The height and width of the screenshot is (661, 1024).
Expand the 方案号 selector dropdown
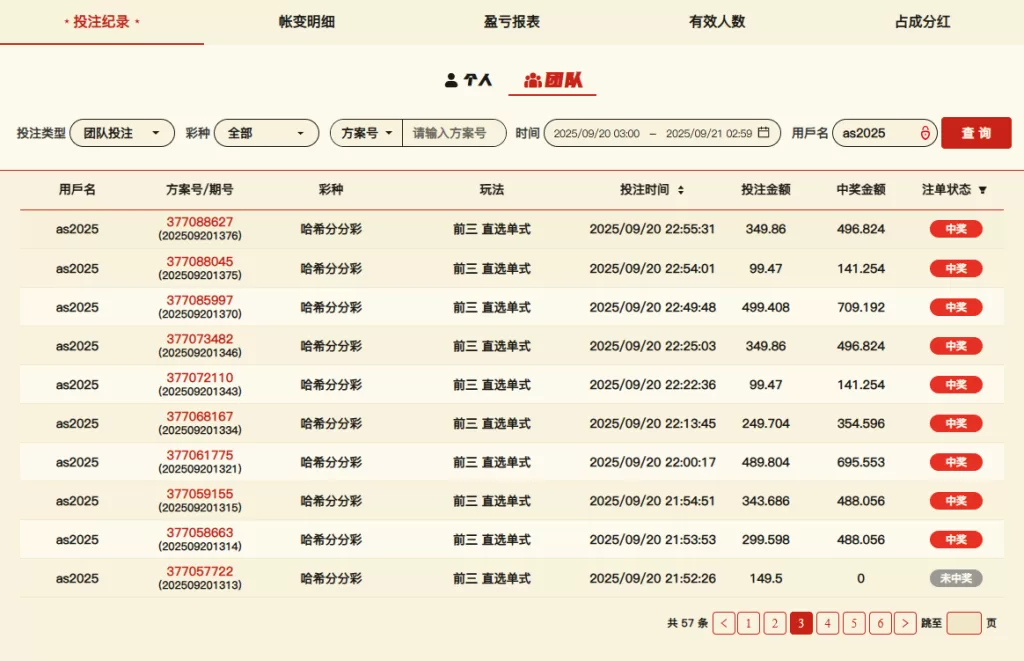click(x=367, y=133)
